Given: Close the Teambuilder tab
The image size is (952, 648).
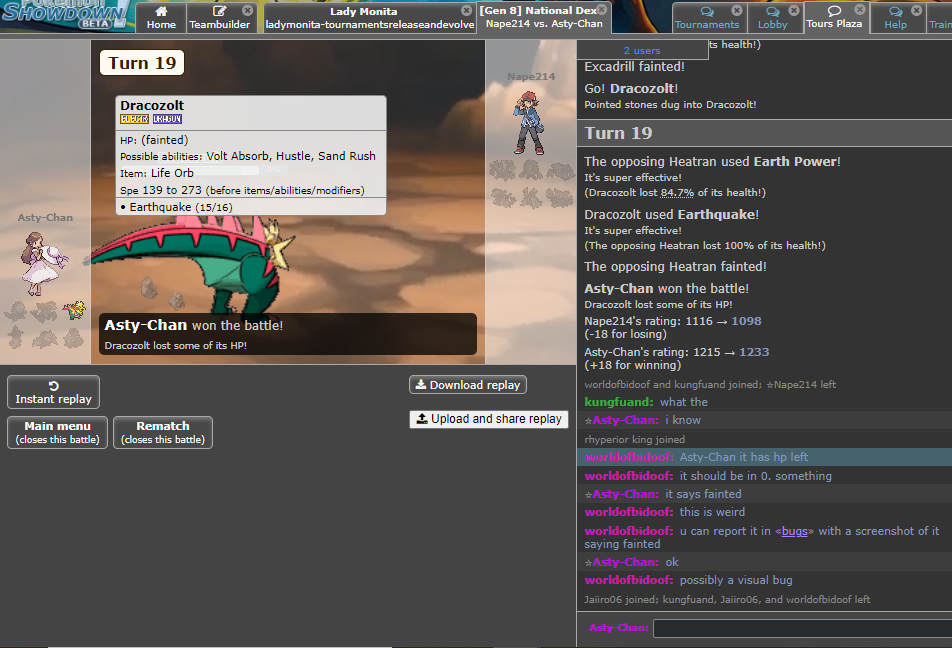Looking at the screenshot, I should pyautogui.click(x=247, y=10).
